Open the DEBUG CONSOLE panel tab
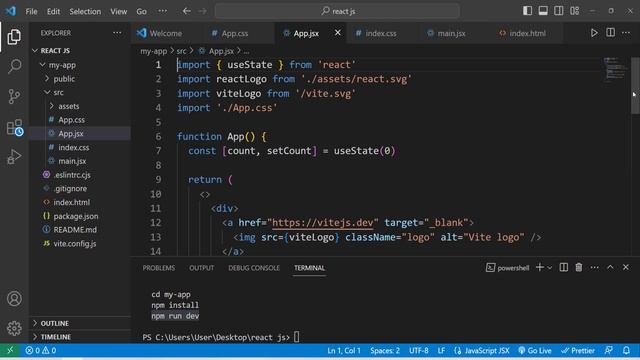Screen dimensions: 640x360 pyautogui.click(x=254, y=268)
